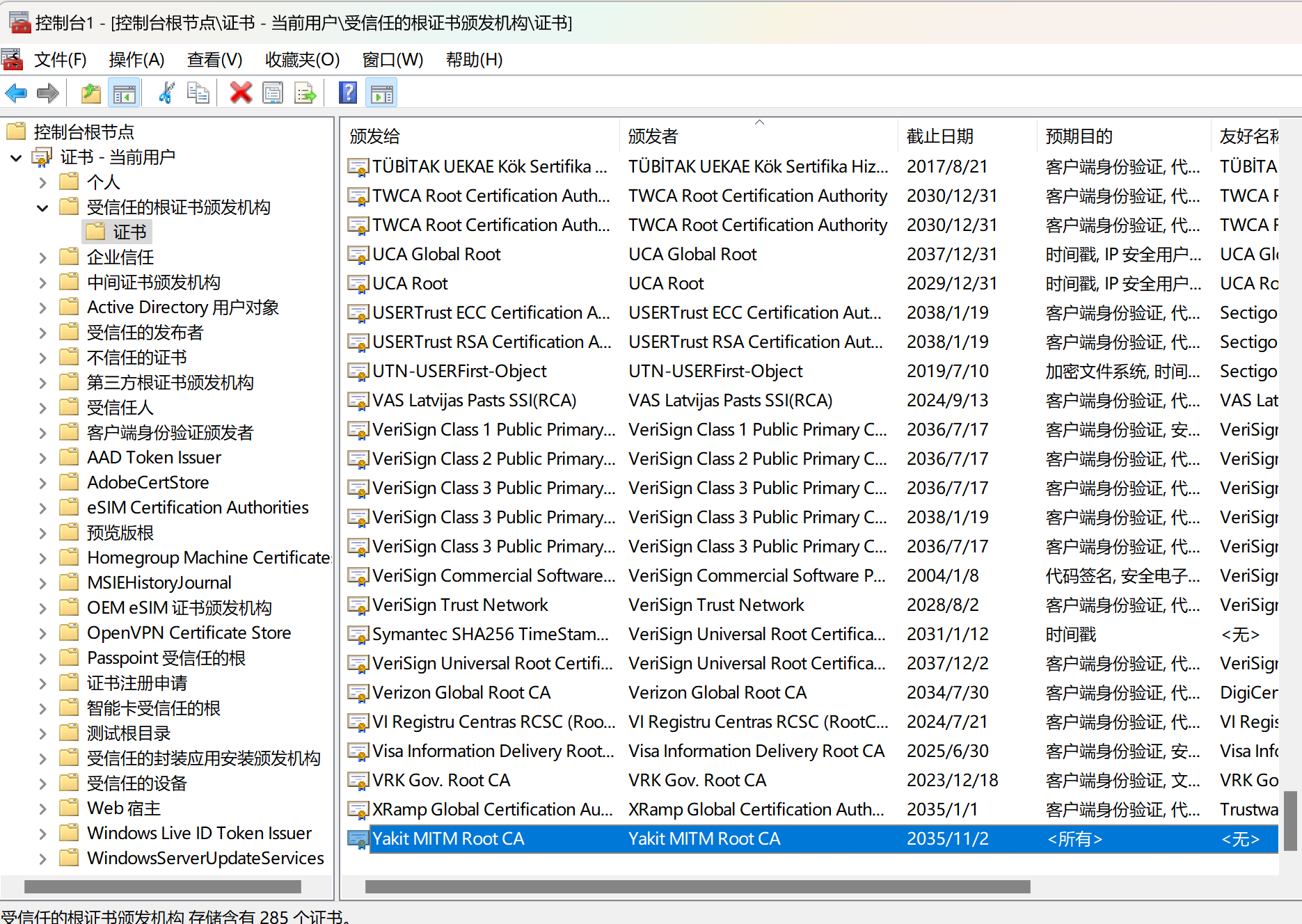This screenshot has width=1302, height=924.
Task: Select the Yakit MITM Root CA certificate
Action: (x=448, y=838)
